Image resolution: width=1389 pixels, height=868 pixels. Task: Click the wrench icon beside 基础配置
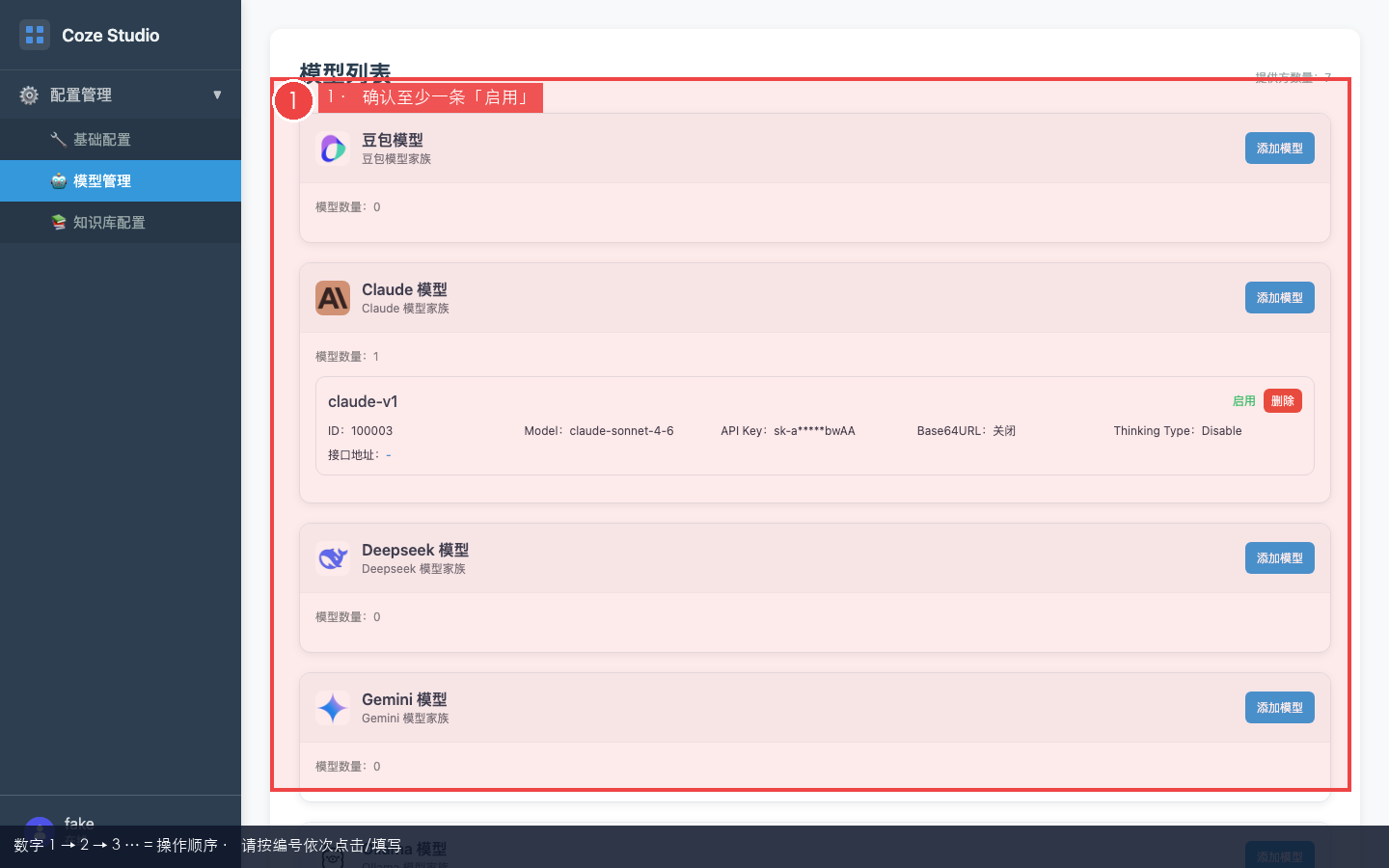tap(59, 139)
